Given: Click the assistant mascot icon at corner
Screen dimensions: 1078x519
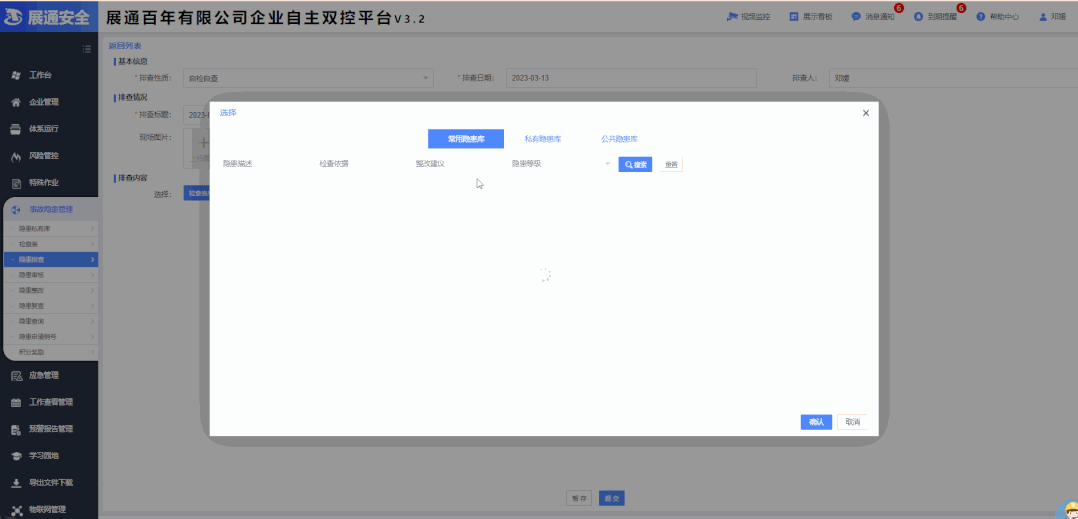Looking at the screenshot, I should point(1069,509).
